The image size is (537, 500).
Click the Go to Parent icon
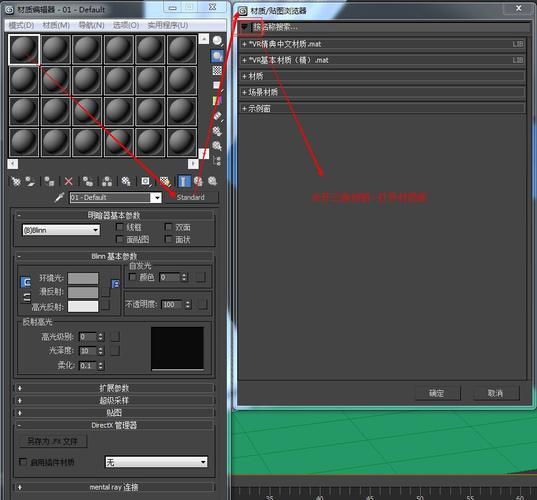point(198,182)
